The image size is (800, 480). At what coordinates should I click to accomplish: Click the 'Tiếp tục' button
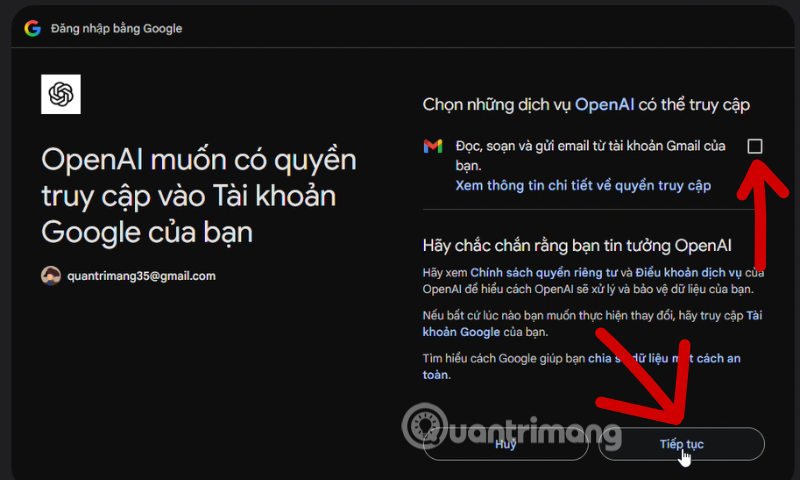(x=681, y=444)
